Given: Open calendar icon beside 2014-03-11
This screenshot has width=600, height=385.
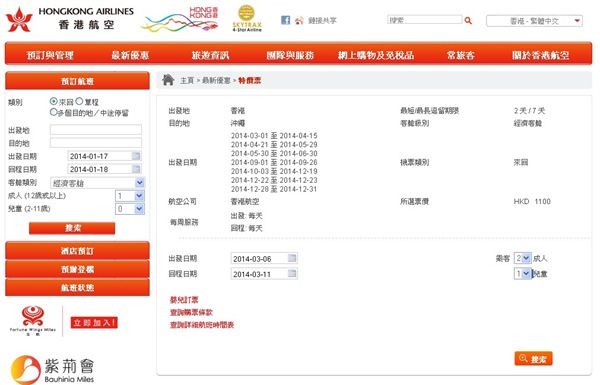Looking at the screenshot, I should click(292, 274).
